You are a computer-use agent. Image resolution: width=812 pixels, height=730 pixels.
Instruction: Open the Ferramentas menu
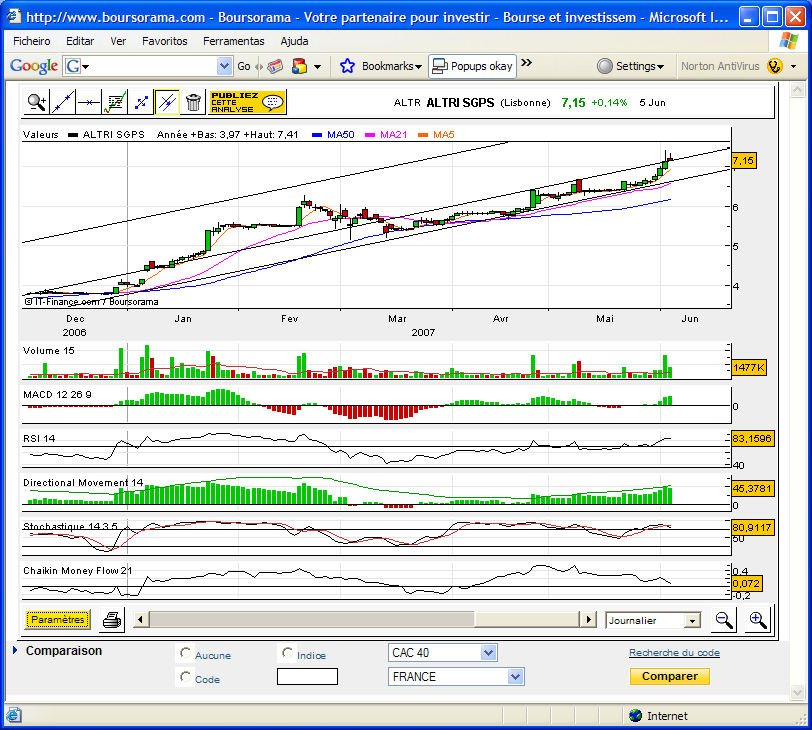pyautogui.click(x=234, y=41)
